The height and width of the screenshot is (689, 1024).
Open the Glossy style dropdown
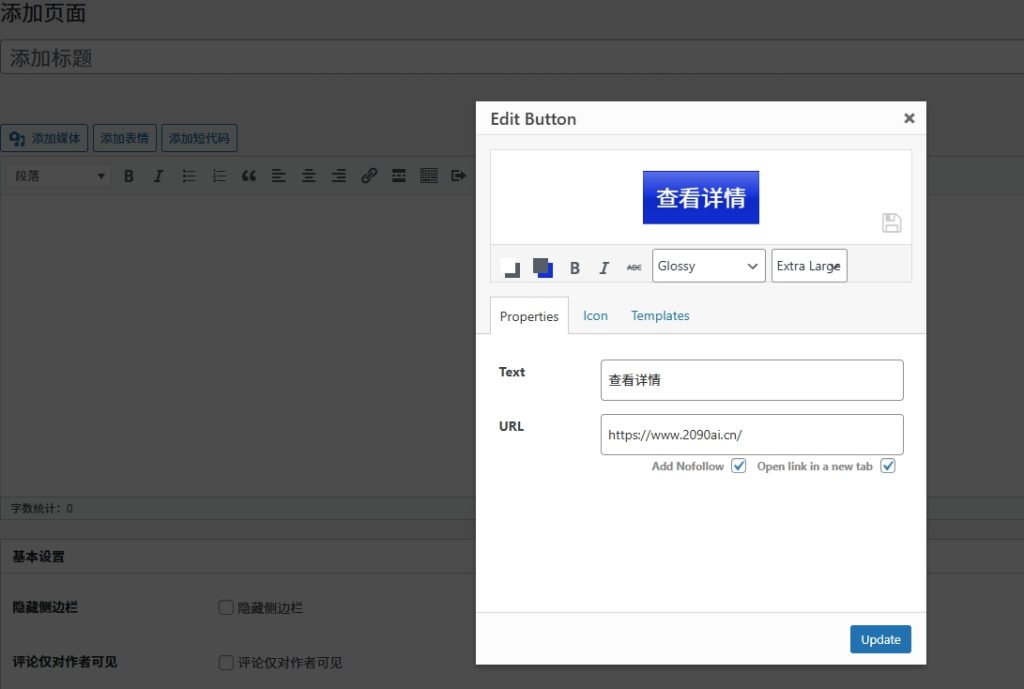click(708, 266)
